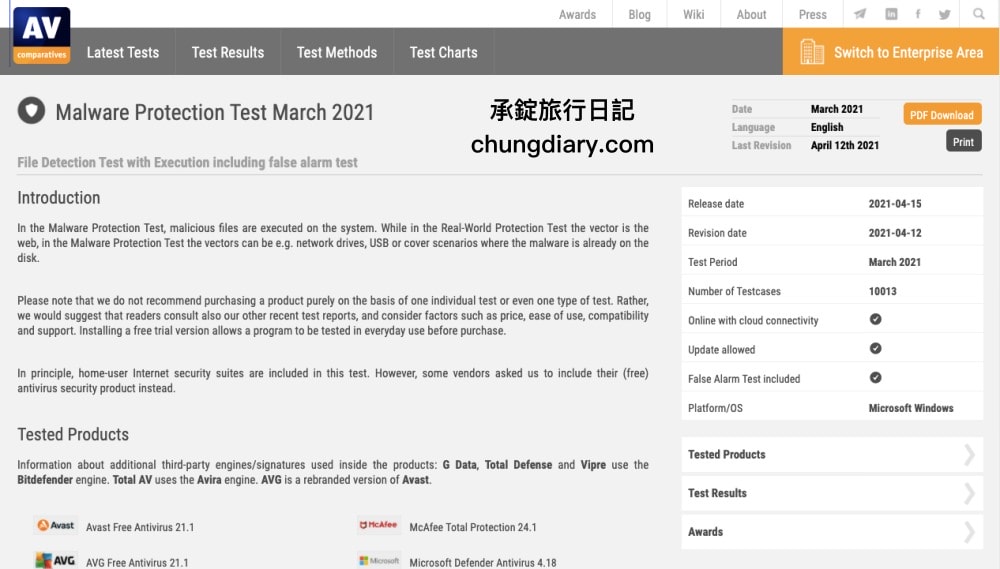Click Last Revision April 12th 2021

[844, 145]
